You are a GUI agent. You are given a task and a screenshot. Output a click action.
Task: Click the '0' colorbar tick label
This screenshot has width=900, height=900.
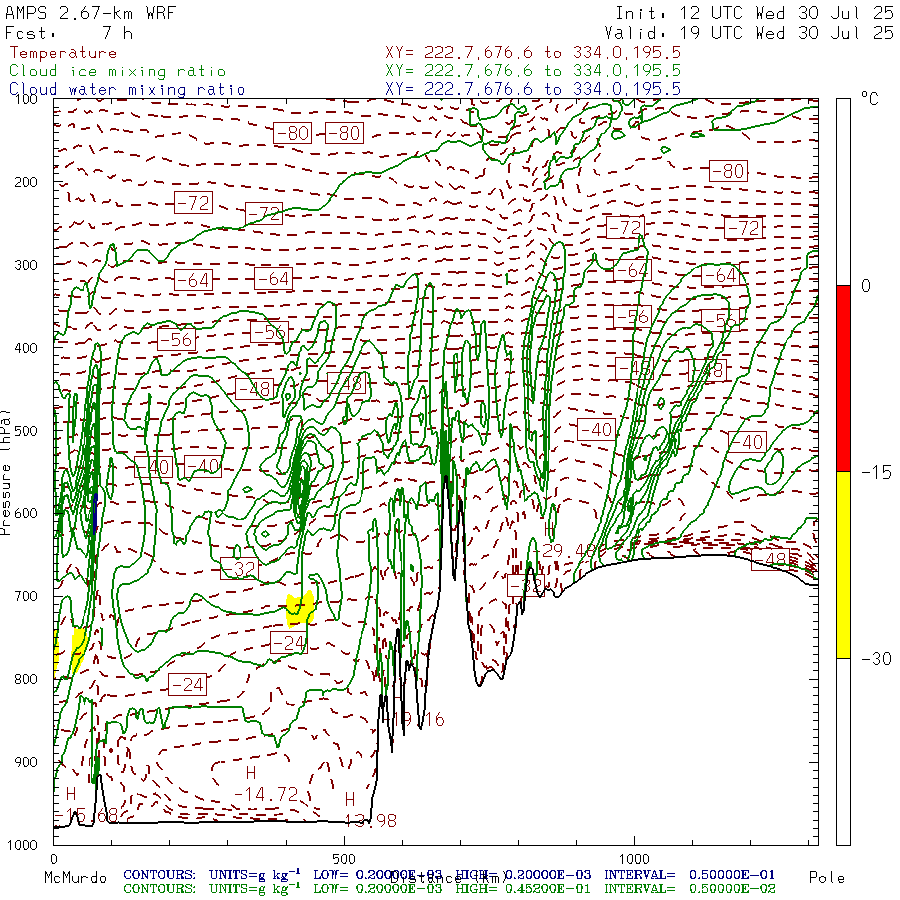coord(866,286)
